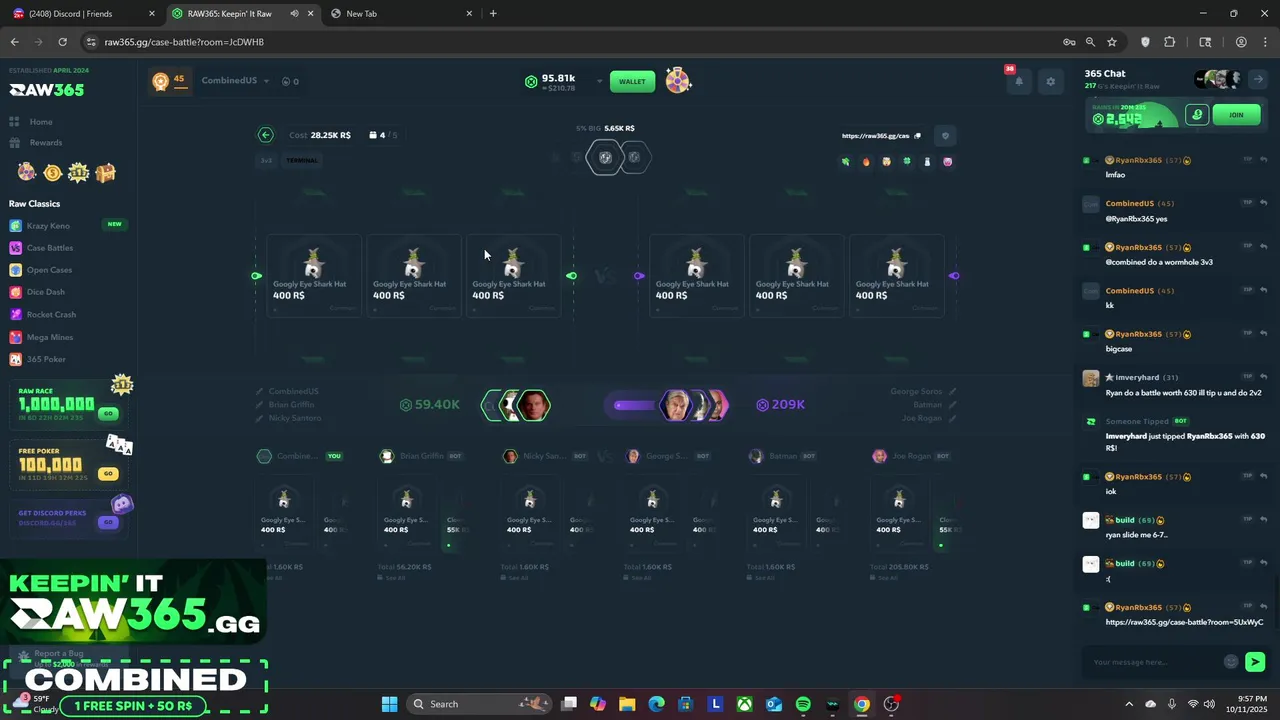This screenshot has width=1280, height=720.
Task: Open the battle link posted by RyanRbx365
Action: (1184, 622)
